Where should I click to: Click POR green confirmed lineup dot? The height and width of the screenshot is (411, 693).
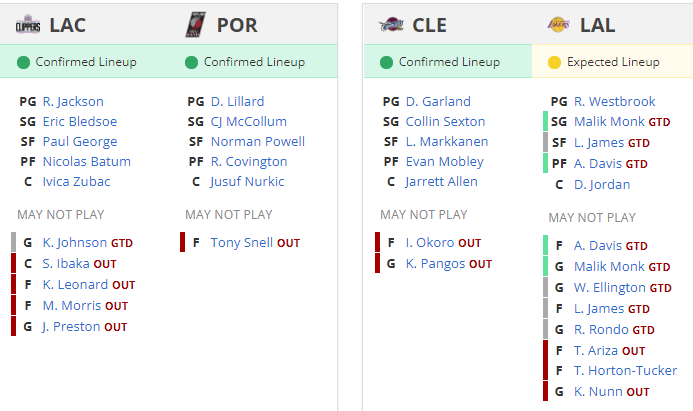point(191,62)
